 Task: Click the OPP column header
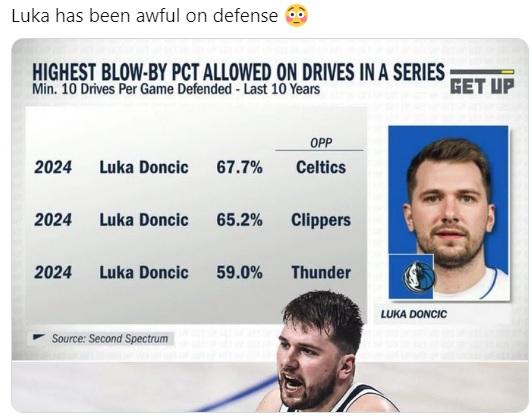click(321, 143)
